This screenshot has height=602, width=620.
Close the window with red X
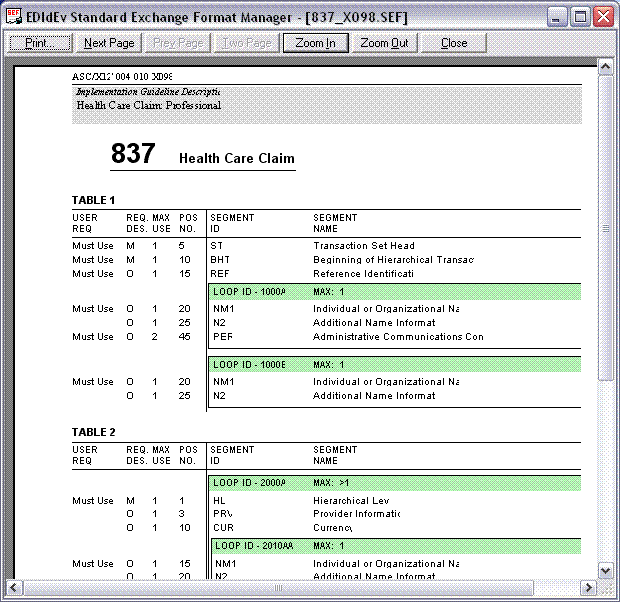[603, 17]
